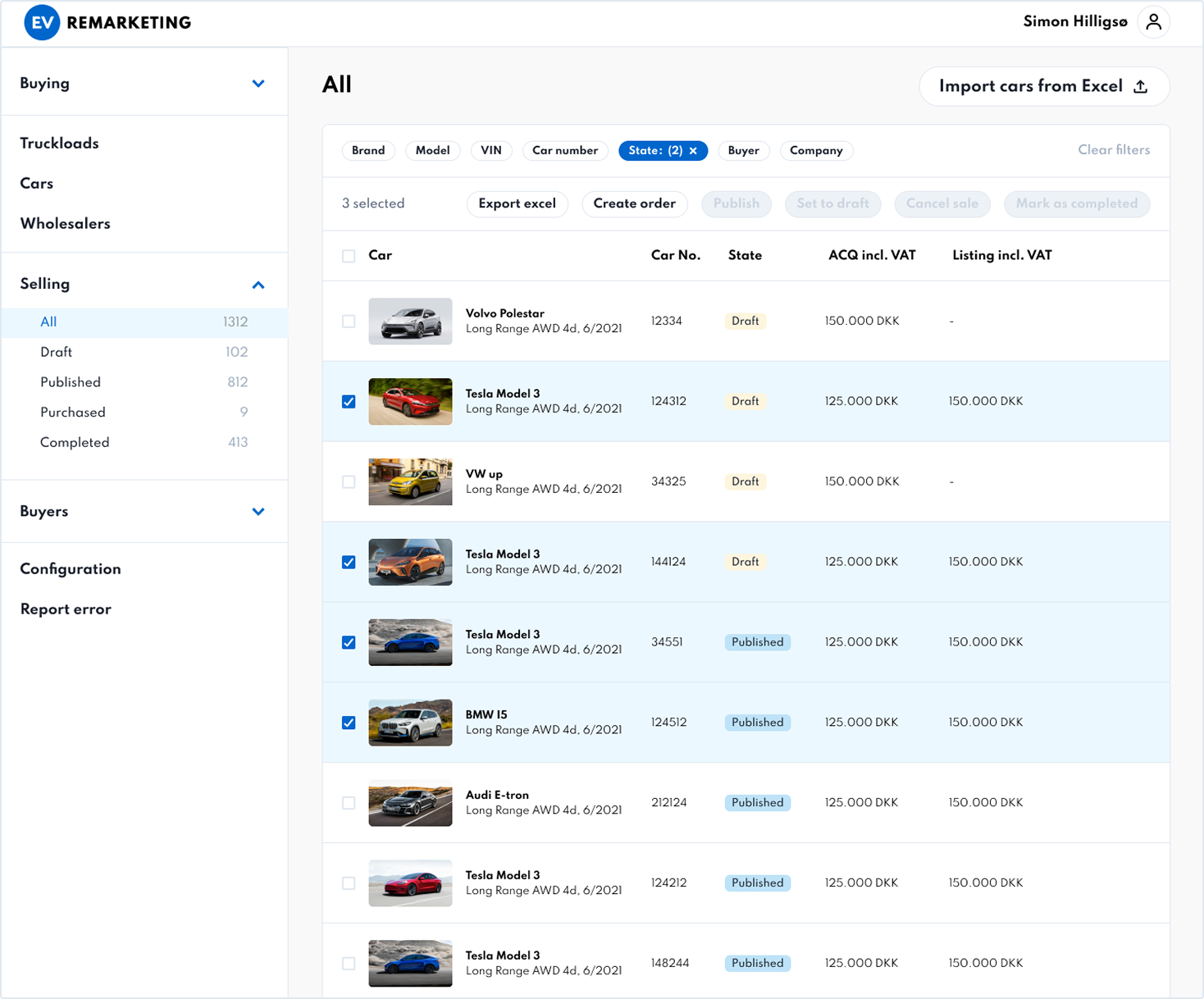Click the Car No. column header

676,256
